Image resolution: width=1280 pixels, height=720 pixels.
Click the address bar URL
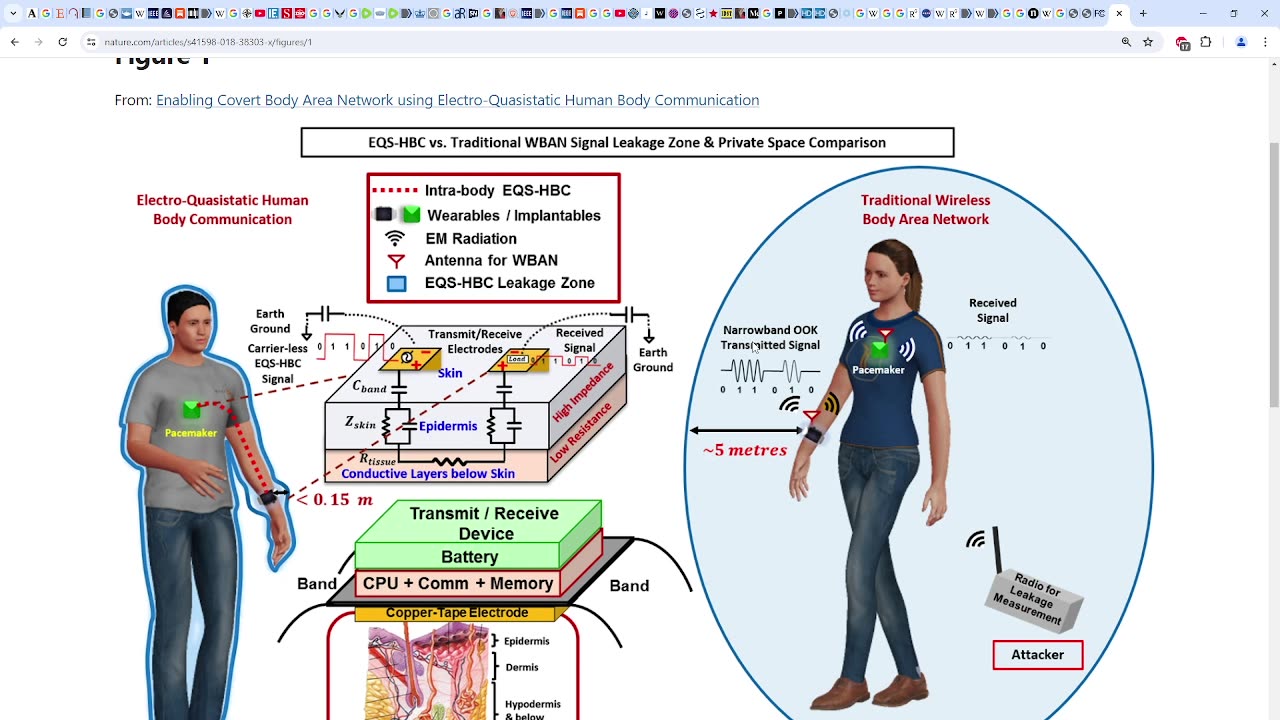[x=208, y=42]
